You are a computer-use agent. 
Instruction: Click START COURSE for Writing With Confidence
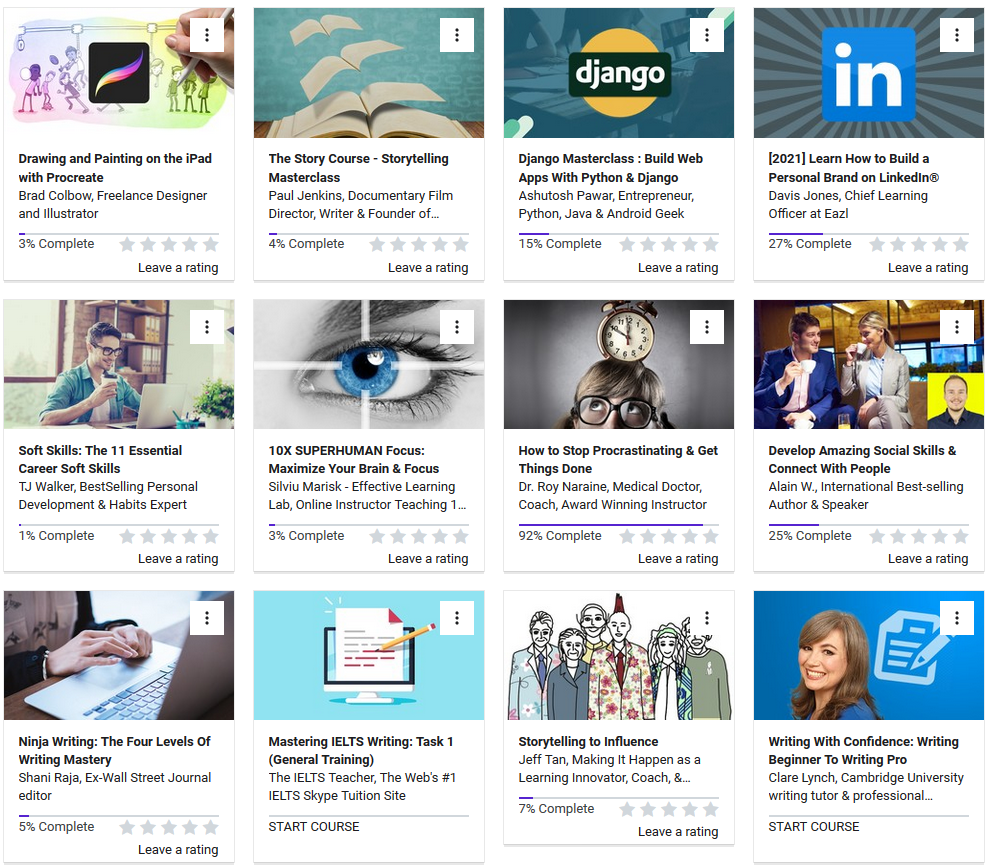[x=814, y=826]
